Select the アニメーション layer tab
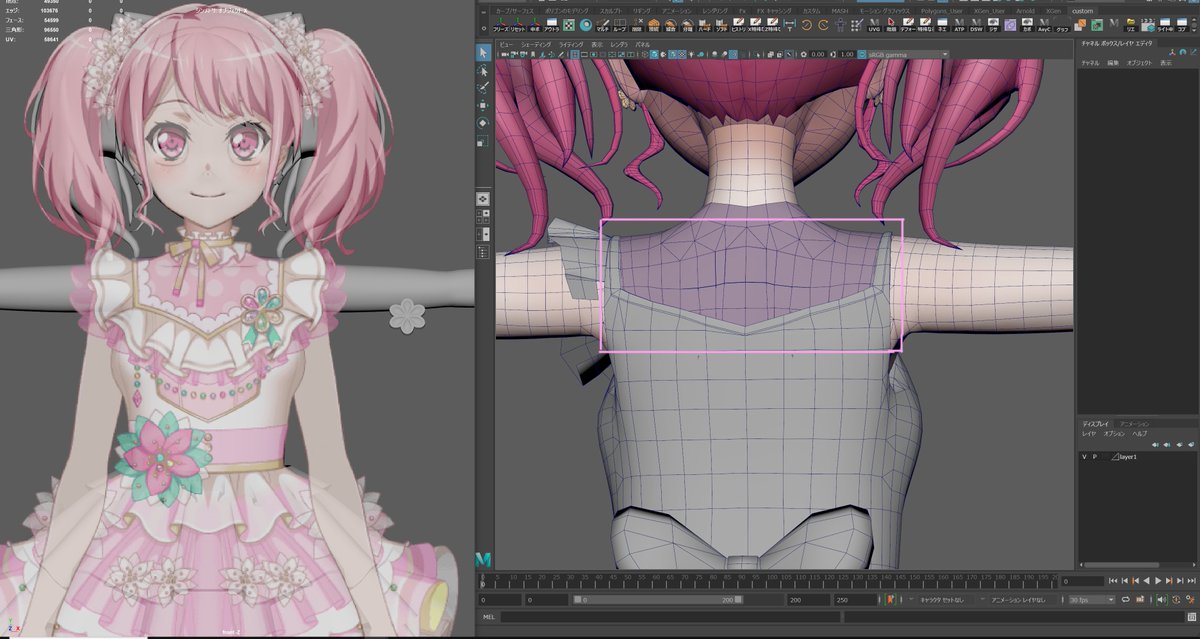 [1132, 424]
